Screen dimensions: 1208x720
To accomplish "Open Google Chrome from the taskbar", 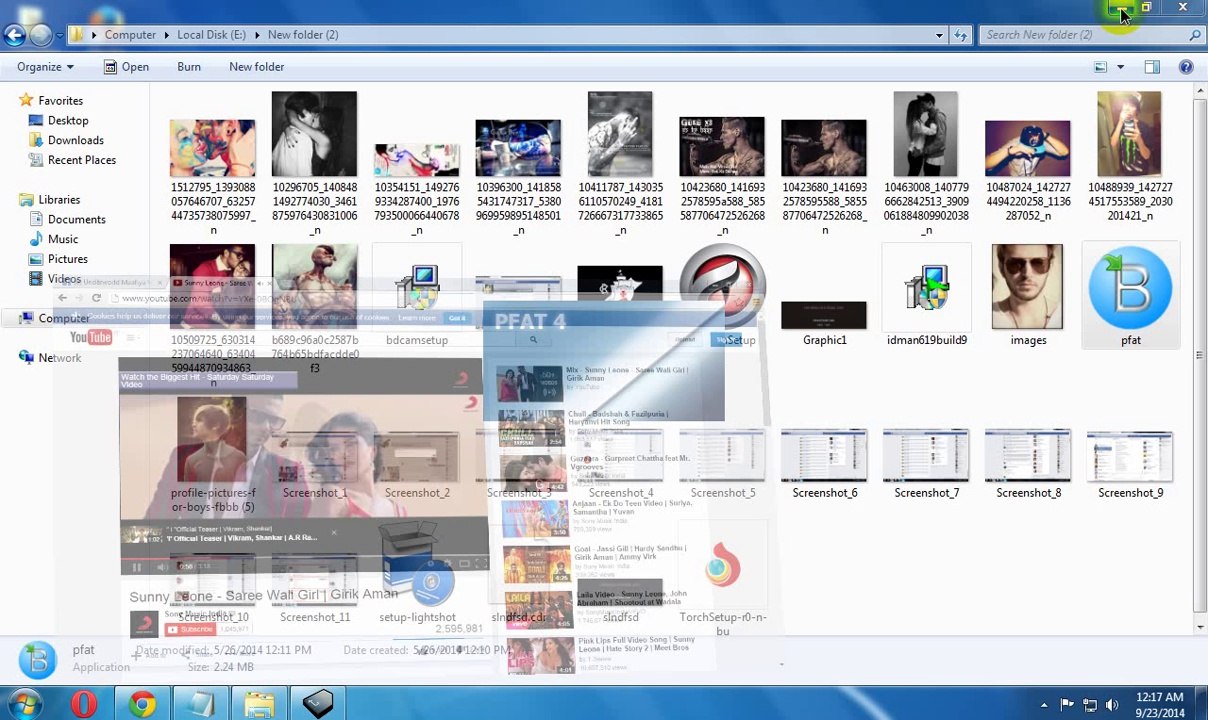I will pyautogui.click(x=142, y=705).
